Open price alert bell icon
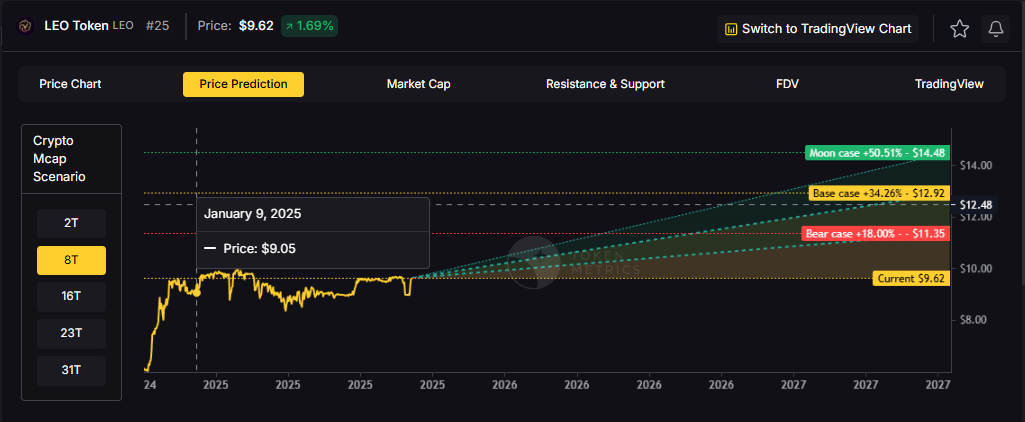The width and height of the screenshot is (1025, 422). [x=996, y=29]
